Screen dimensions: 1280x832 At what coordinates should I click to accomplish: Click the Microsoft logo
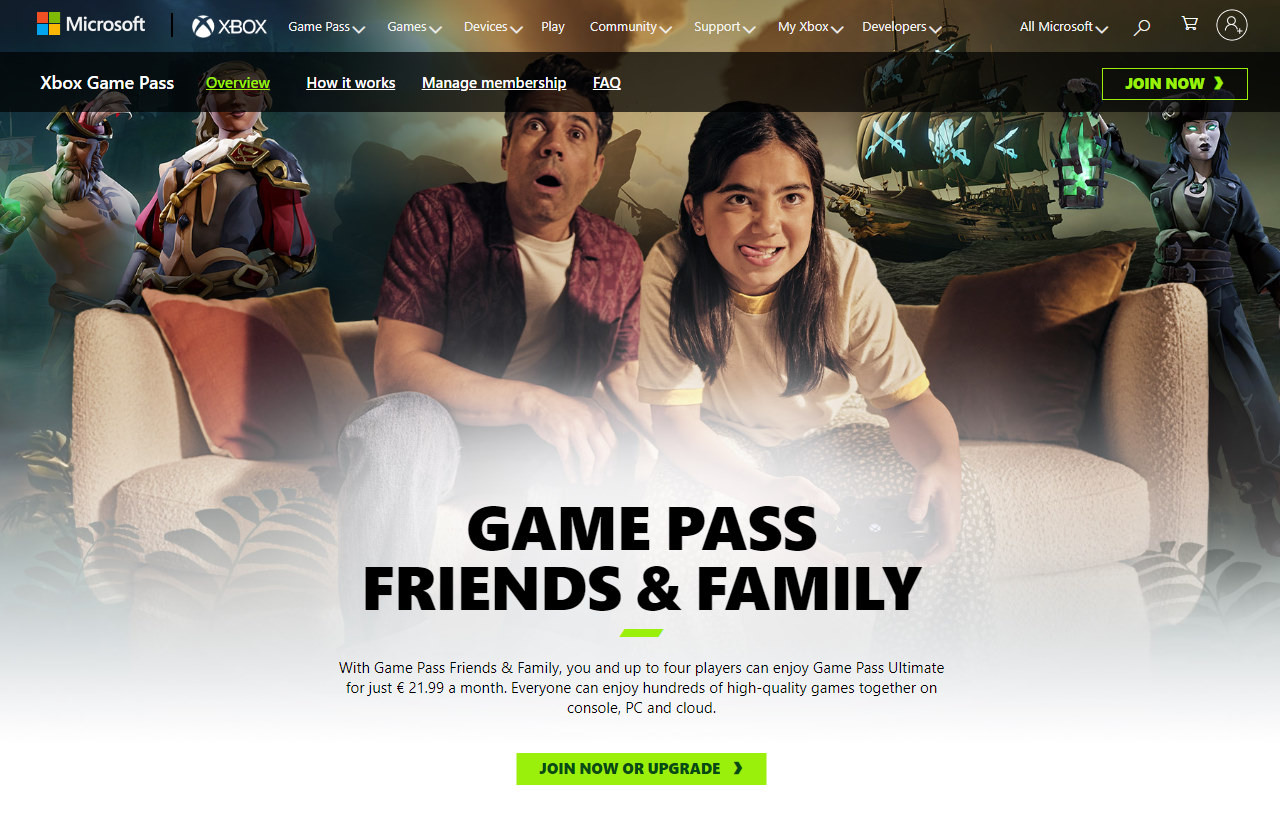[91, 24]
